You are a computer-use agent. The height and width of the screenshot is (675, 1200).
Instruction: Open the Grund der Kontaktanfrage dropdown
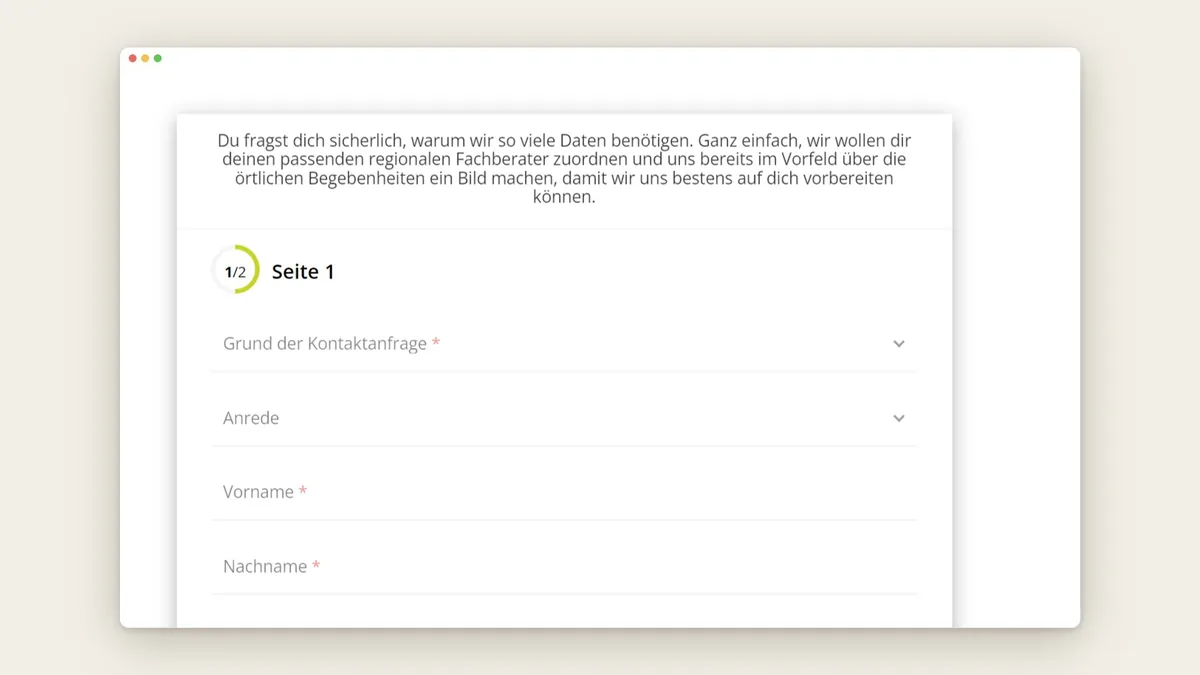[x=564, y=344]
